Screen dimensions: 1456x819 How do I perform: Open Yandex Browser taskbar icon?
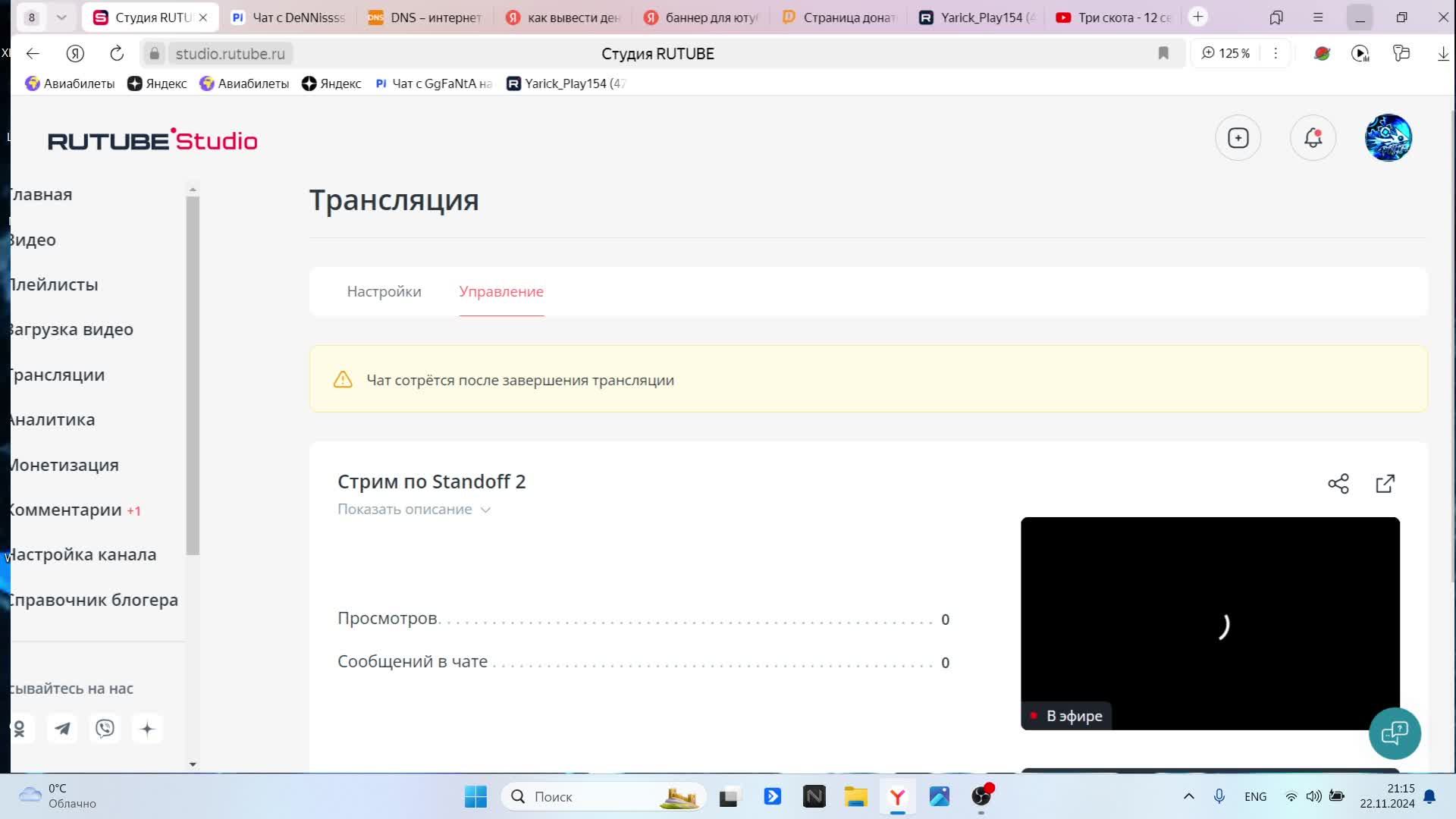pos(898,796)
